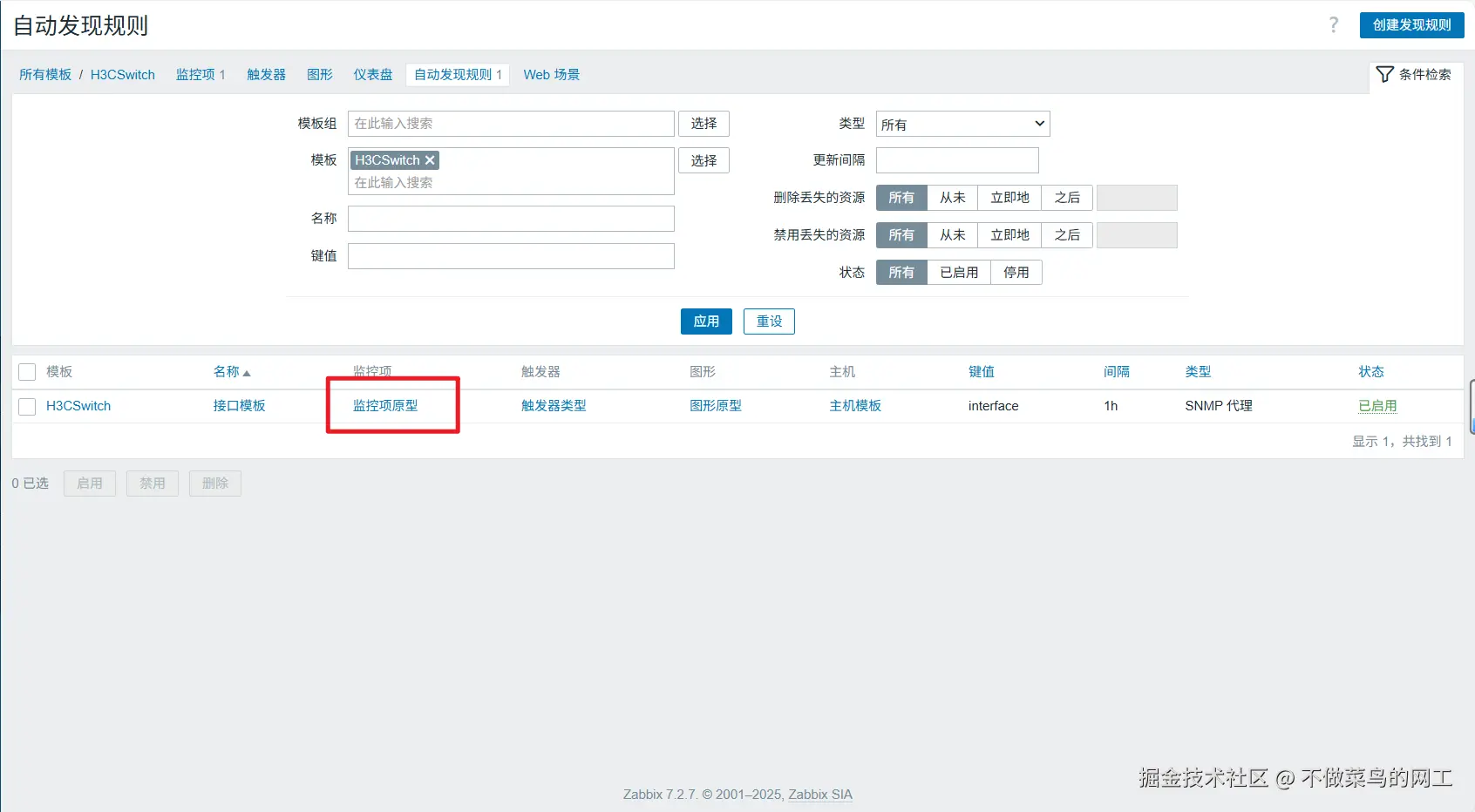Select 从未 for 删除丢失的资源
1475x812 pixels.
coord(952,198)
